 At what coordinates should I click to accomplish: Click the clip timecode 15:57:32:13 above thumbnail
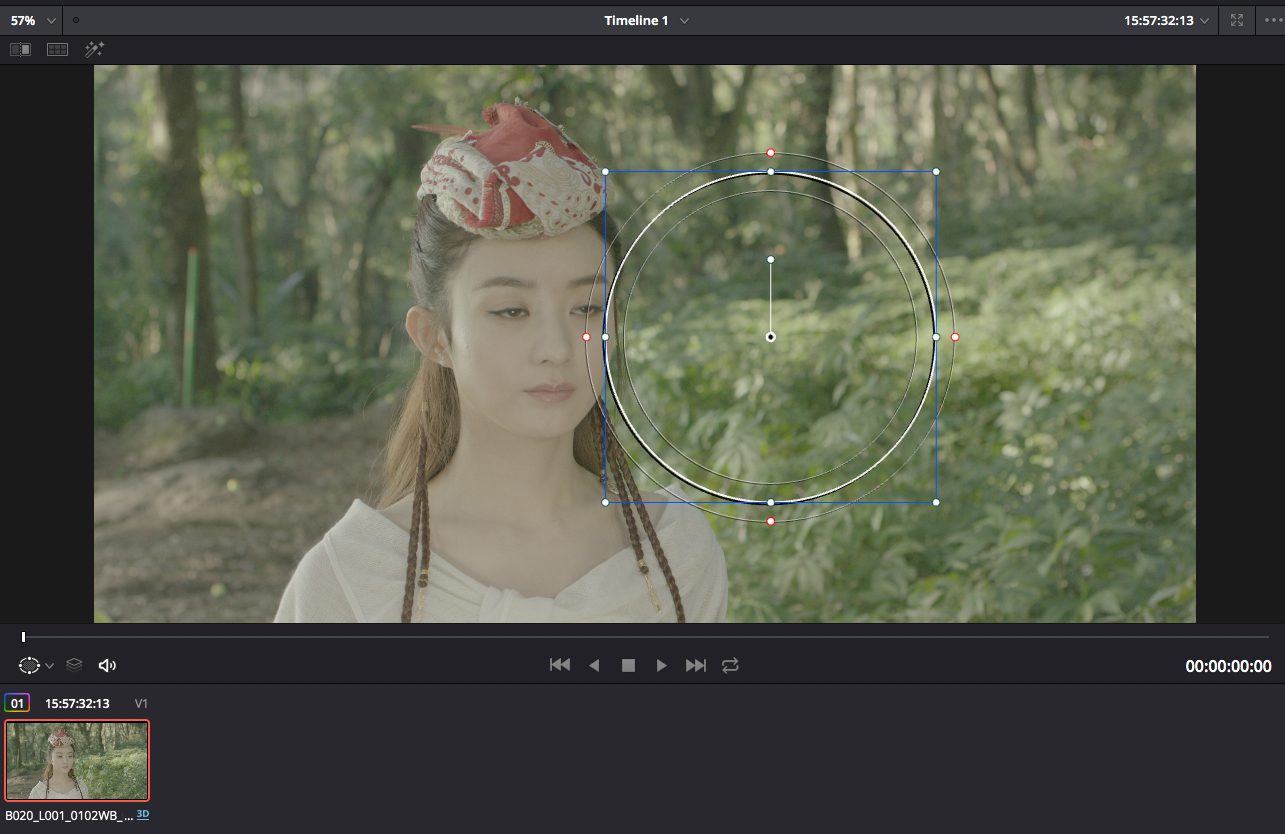[x=77, y=704]
